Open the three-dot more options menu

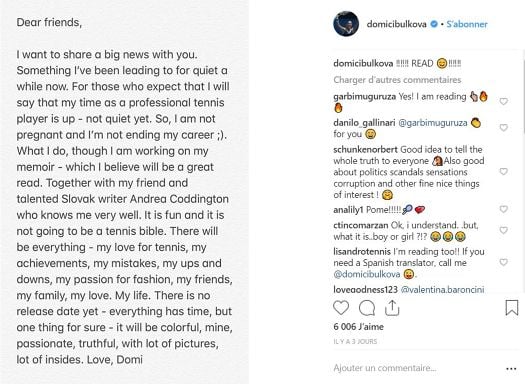(x=511, y=369)
